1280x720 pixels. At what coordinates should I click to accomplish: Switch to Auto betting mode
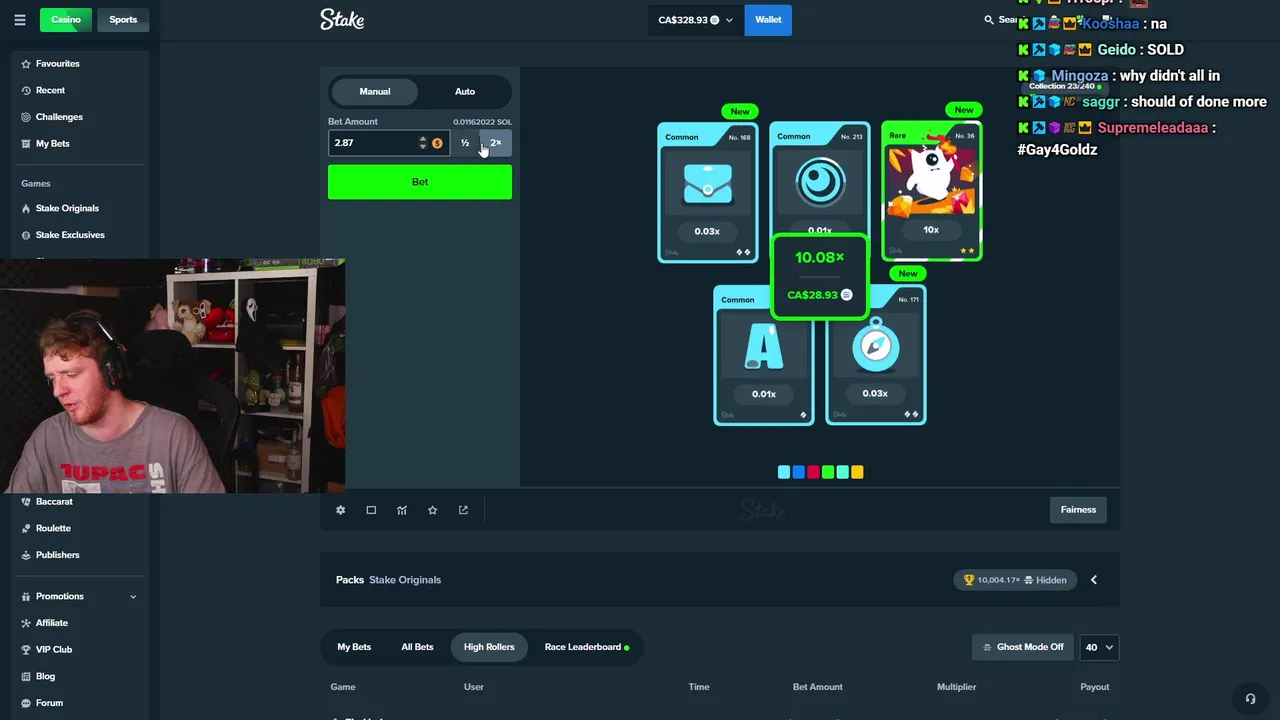point(465,92)
